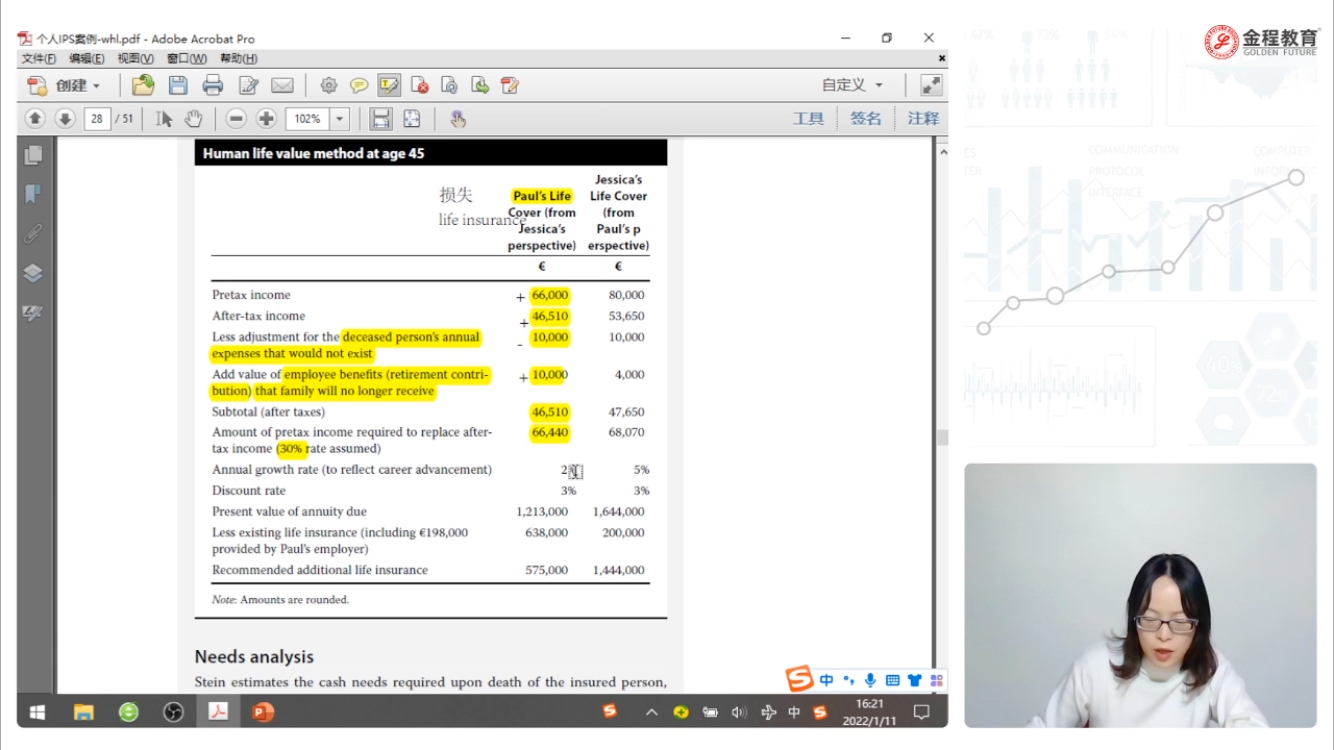This screenshot has width=1334, height=750.
Task: Open the 注释 pane
Action: point(923,119)
